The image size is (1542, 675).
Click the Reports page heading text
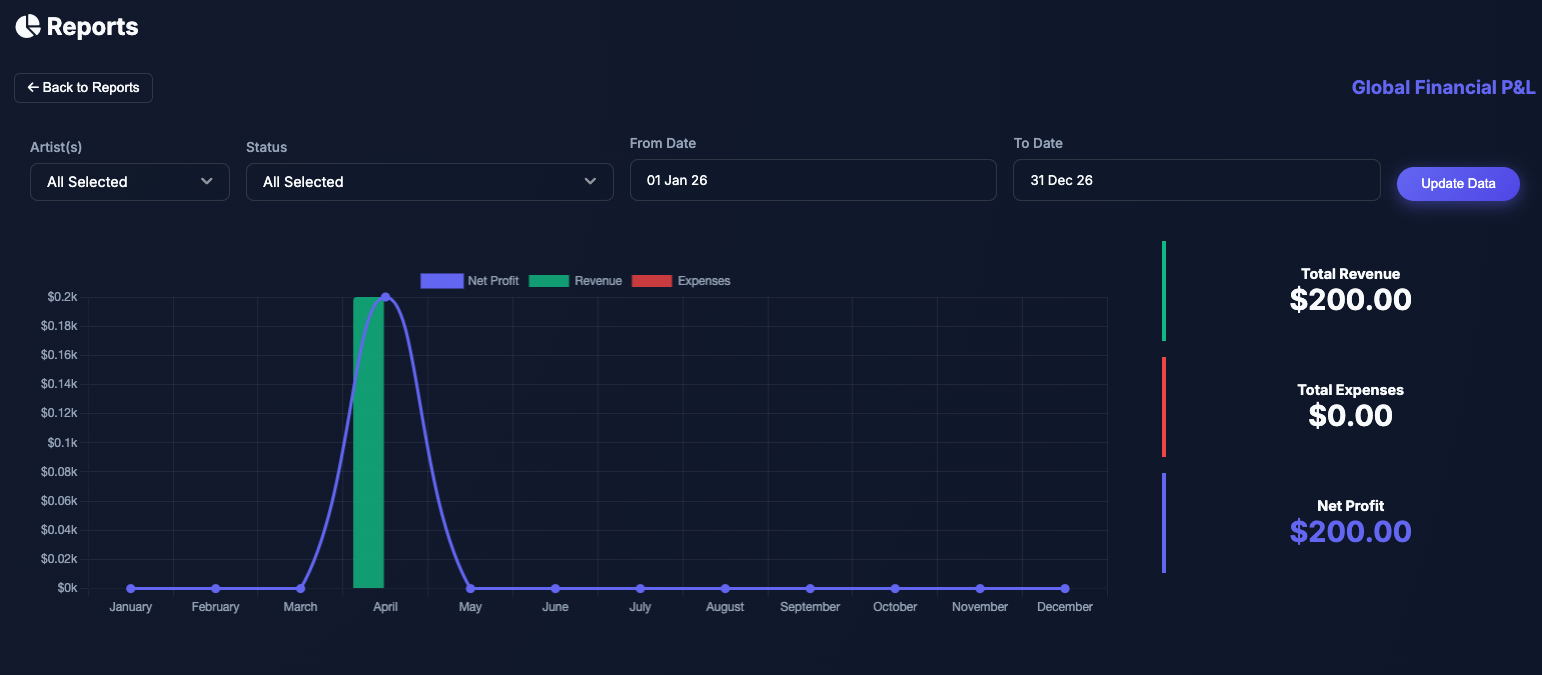pyautogui.click(x=93, y=27)
